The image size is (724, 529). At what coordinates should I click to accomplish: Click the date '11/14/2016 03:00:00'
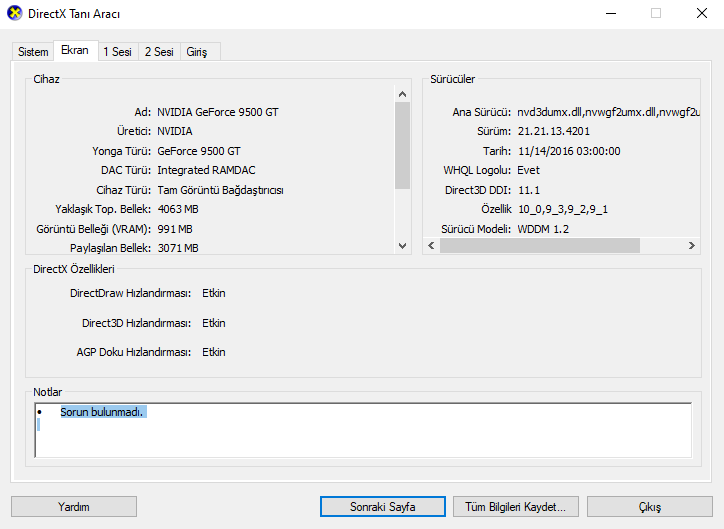coord(569,151)
